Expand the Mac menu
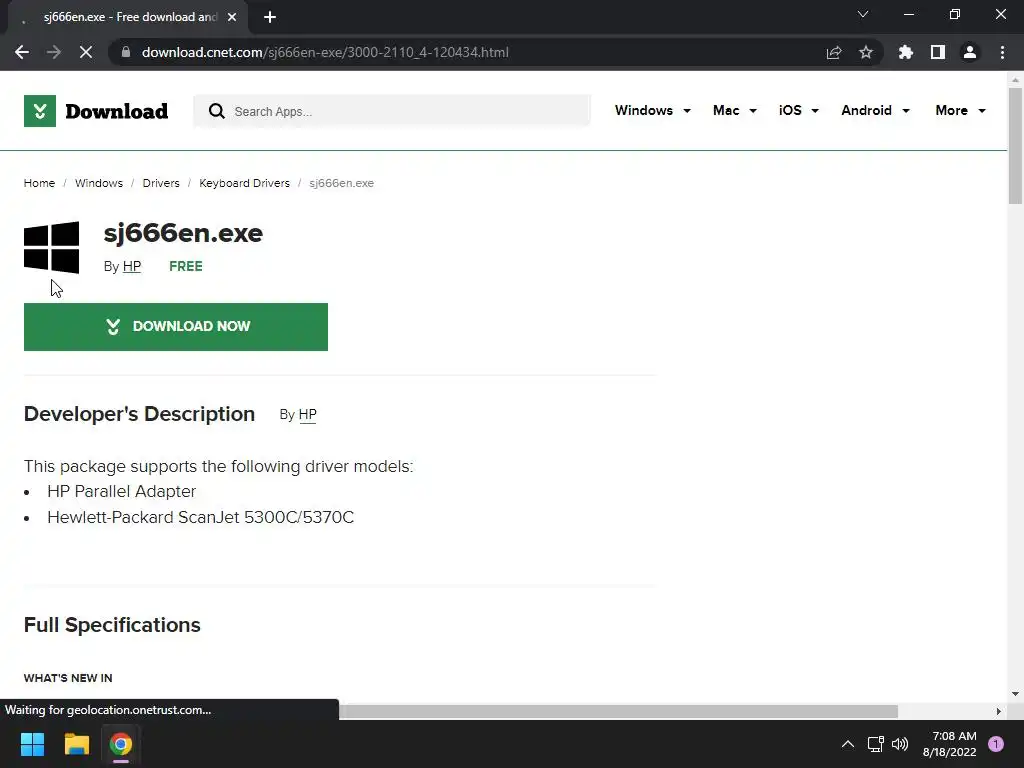This screenshot has width=1024, height=768. pos(735,110)
